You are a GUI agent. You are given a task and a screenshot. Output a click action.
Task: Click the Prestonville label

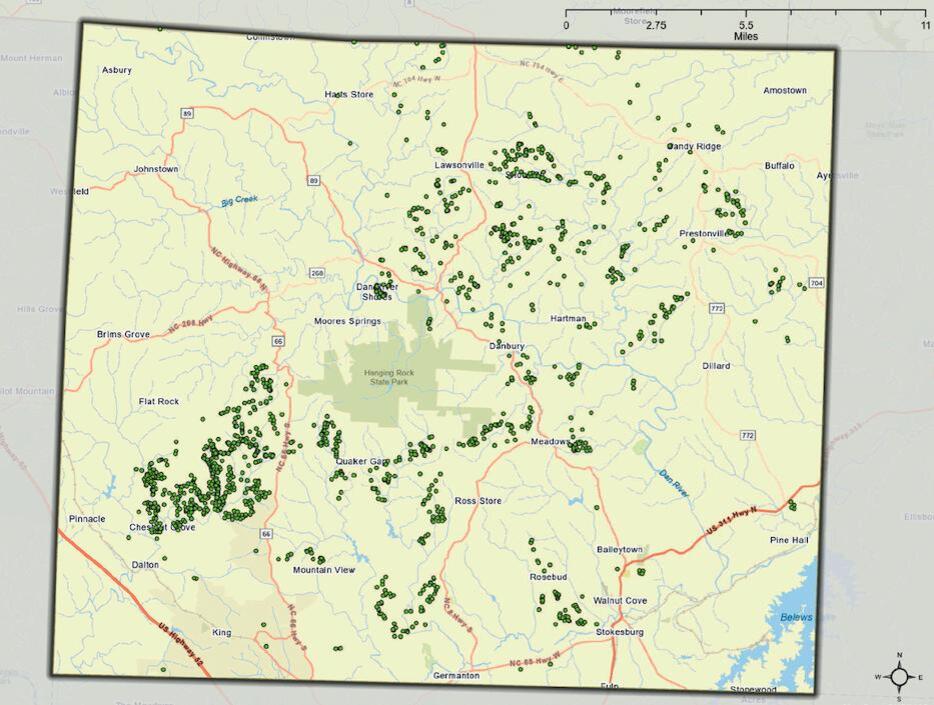[x=704, y=233]
